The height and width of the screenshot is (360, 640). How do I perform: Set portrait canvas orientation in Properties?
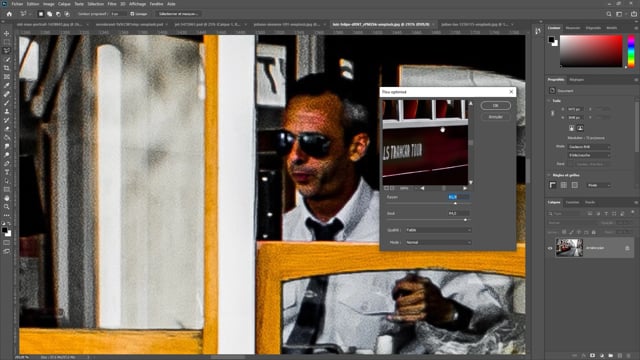click(571, 128)
